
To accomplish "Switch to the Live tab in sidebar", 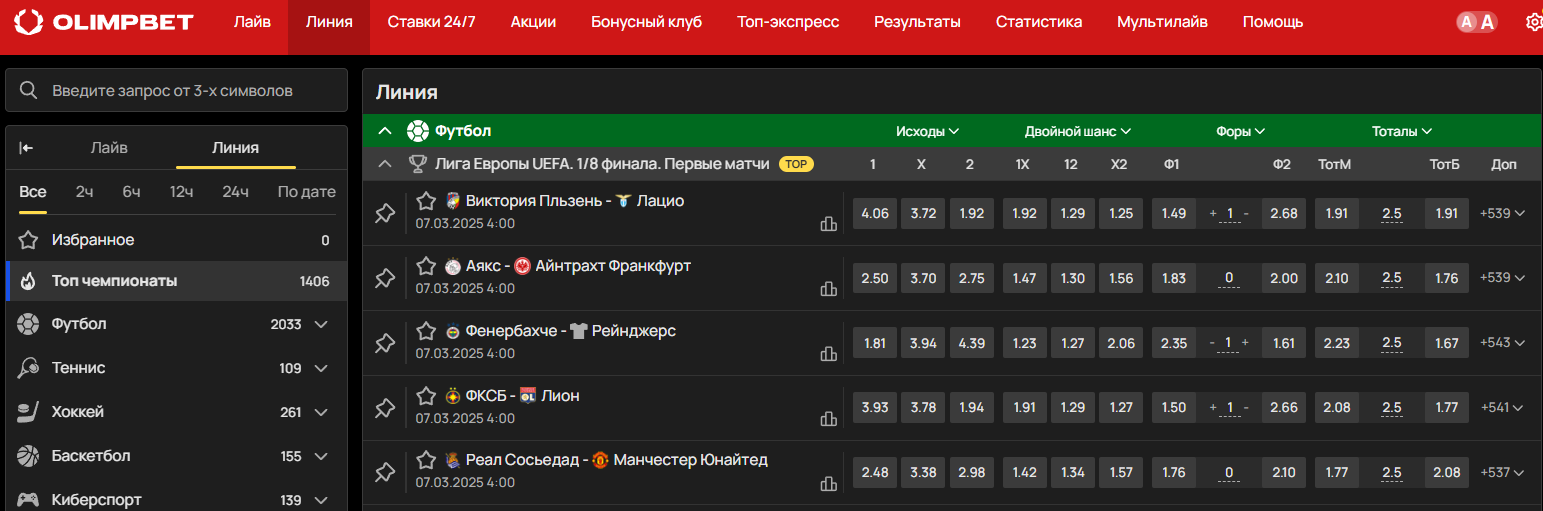I will pos(109,148).
